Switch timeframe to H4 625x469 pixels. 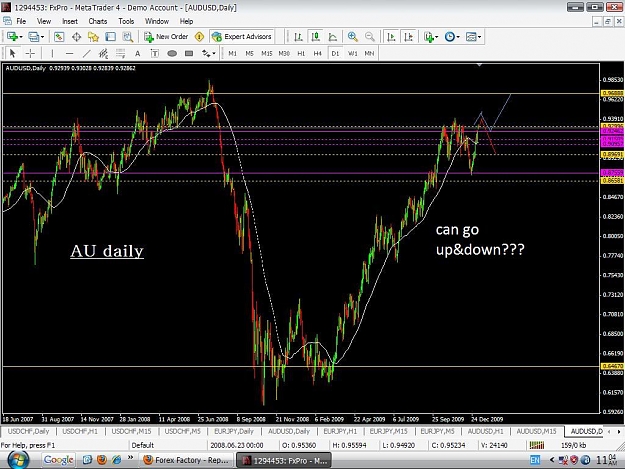[318, 53]
